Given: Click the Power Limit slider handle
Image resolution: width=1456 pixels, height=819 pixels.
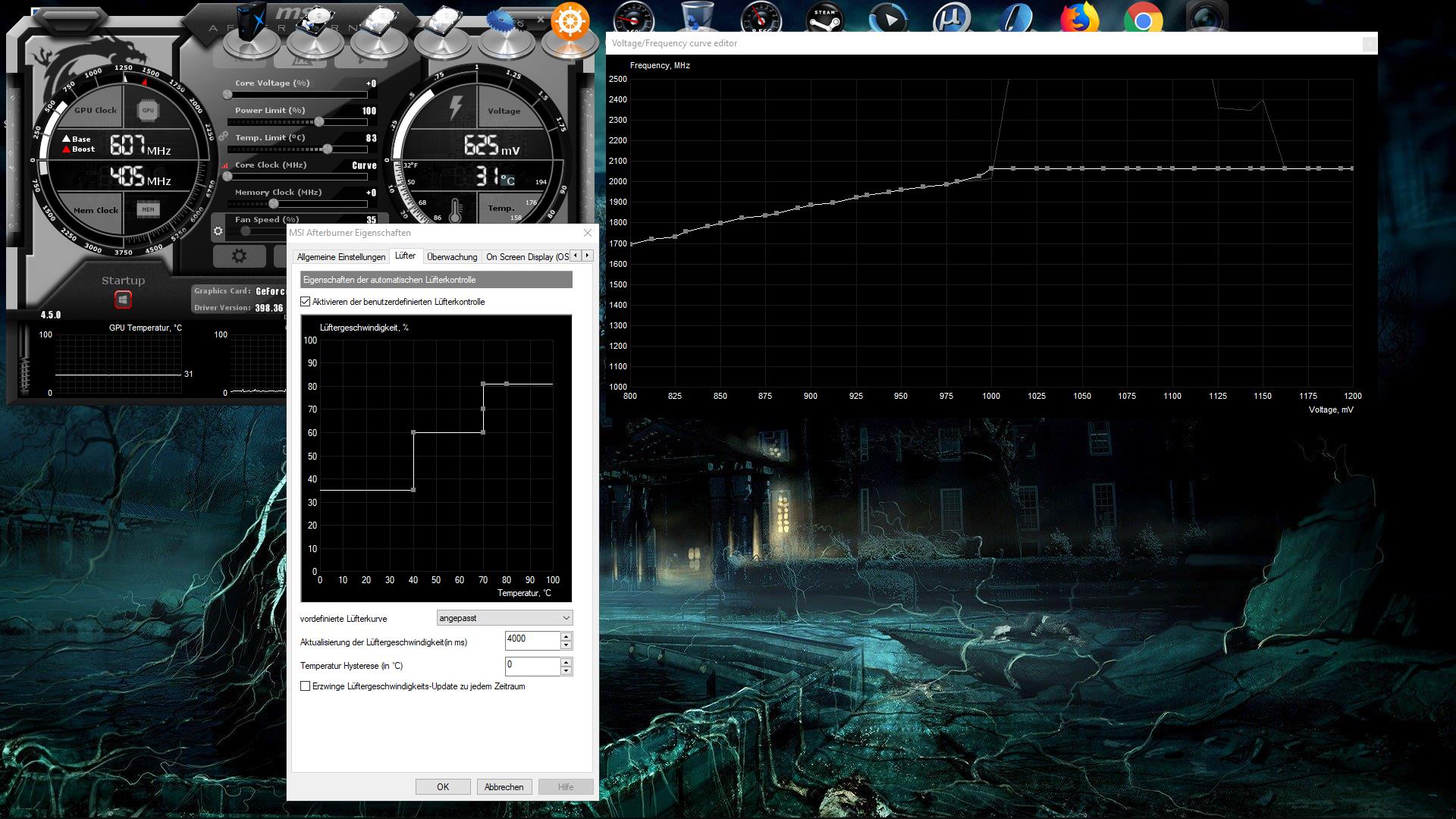Looking at the screenshot, I should pyautogui.click(x=319, y=122).
